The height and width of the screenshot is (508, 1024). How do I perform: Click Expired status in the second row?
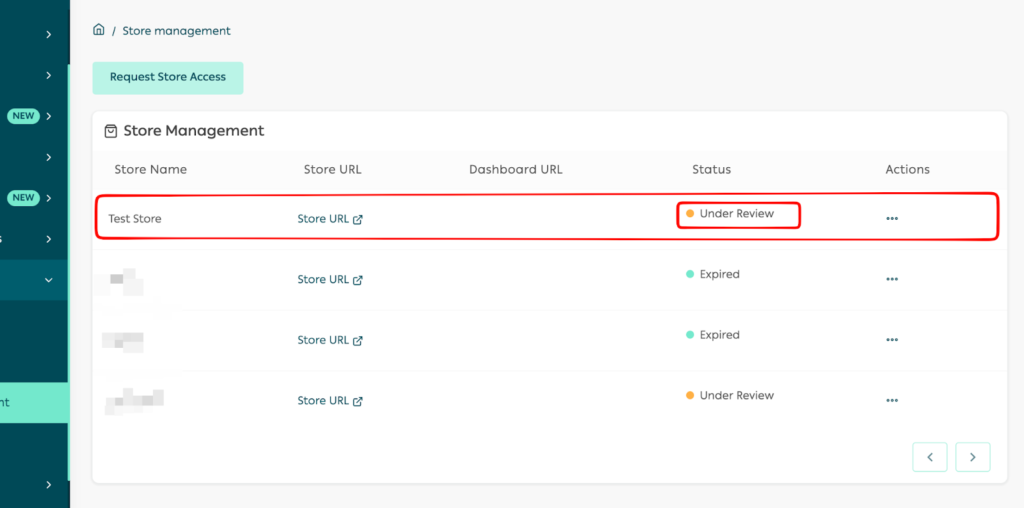click(x=713, y=274)
